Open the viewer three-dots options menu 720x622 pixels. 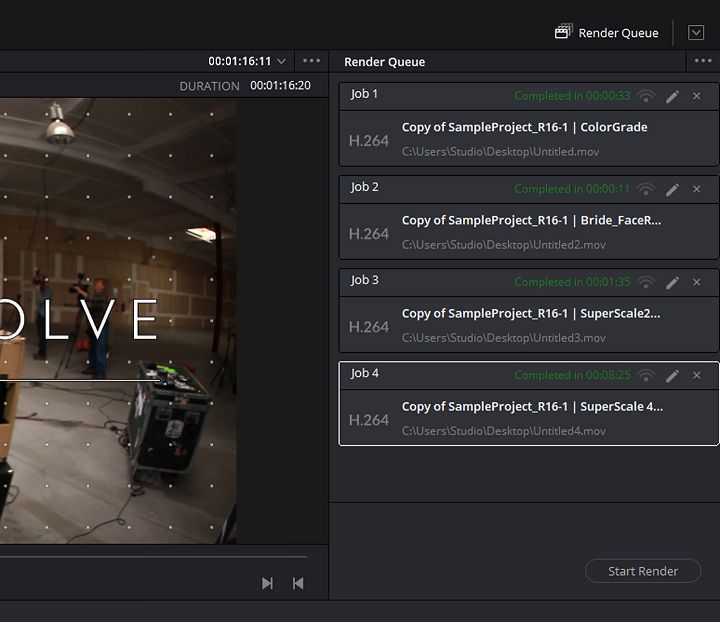click(311, 61)
